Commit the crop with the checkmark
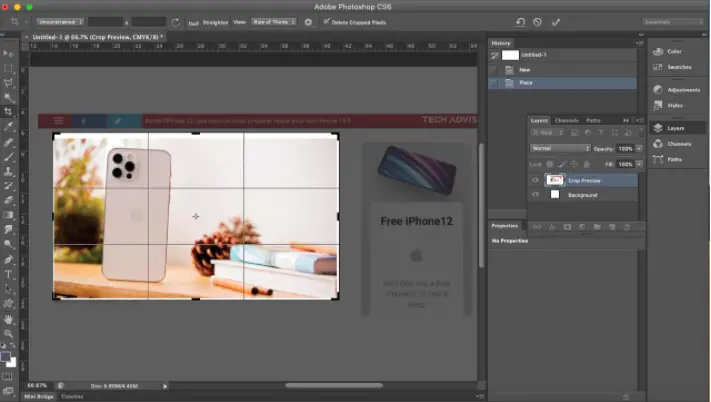 point(556,22)
